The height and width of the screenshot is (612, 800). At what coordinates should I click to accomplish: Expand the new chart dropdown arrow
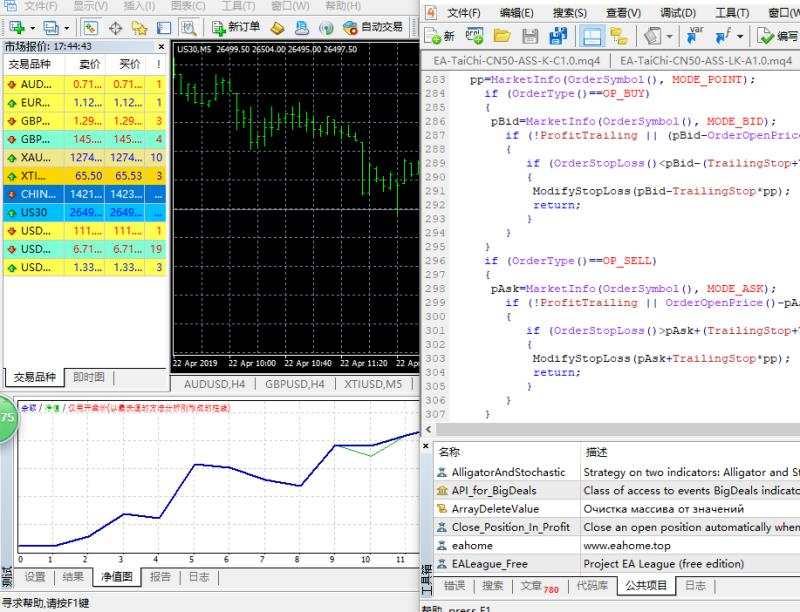[x=33, y=27]
